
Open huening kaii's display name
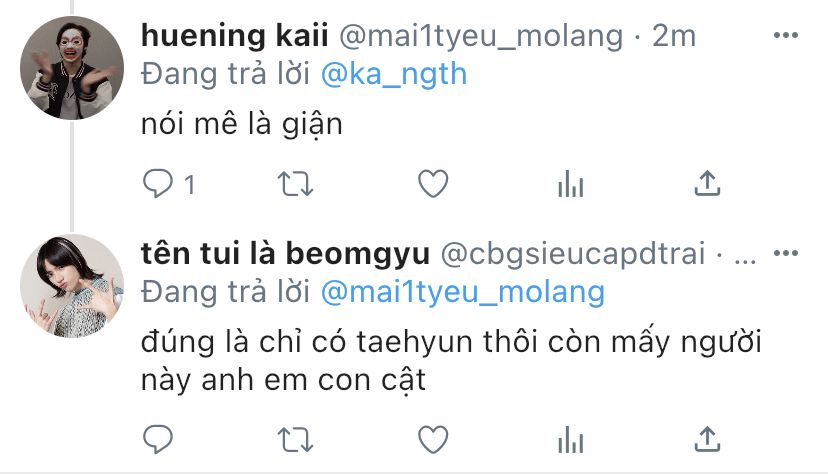(237, 37)
